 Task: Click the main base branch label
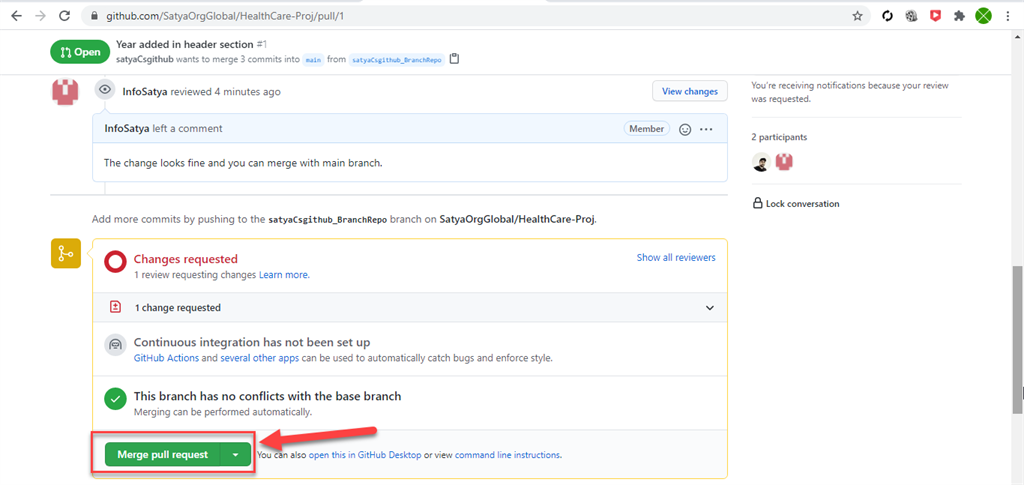(313, 59)
